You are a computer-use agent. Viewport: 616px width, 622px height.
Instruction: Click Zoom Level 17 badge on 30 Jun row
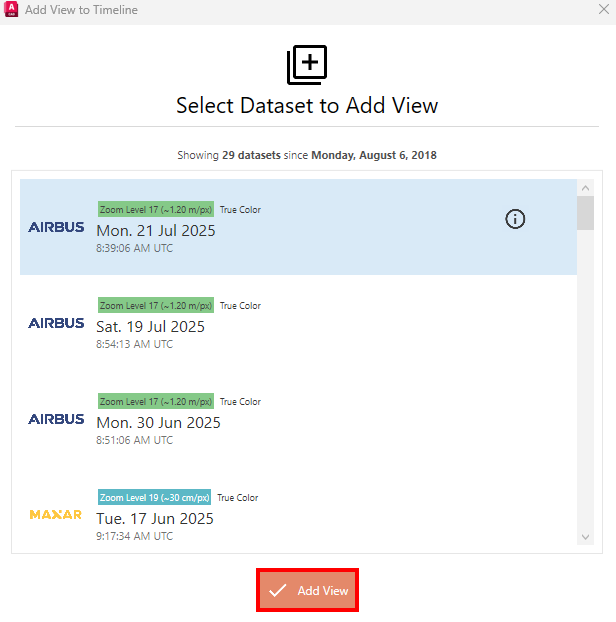click(x=156, y=401)
